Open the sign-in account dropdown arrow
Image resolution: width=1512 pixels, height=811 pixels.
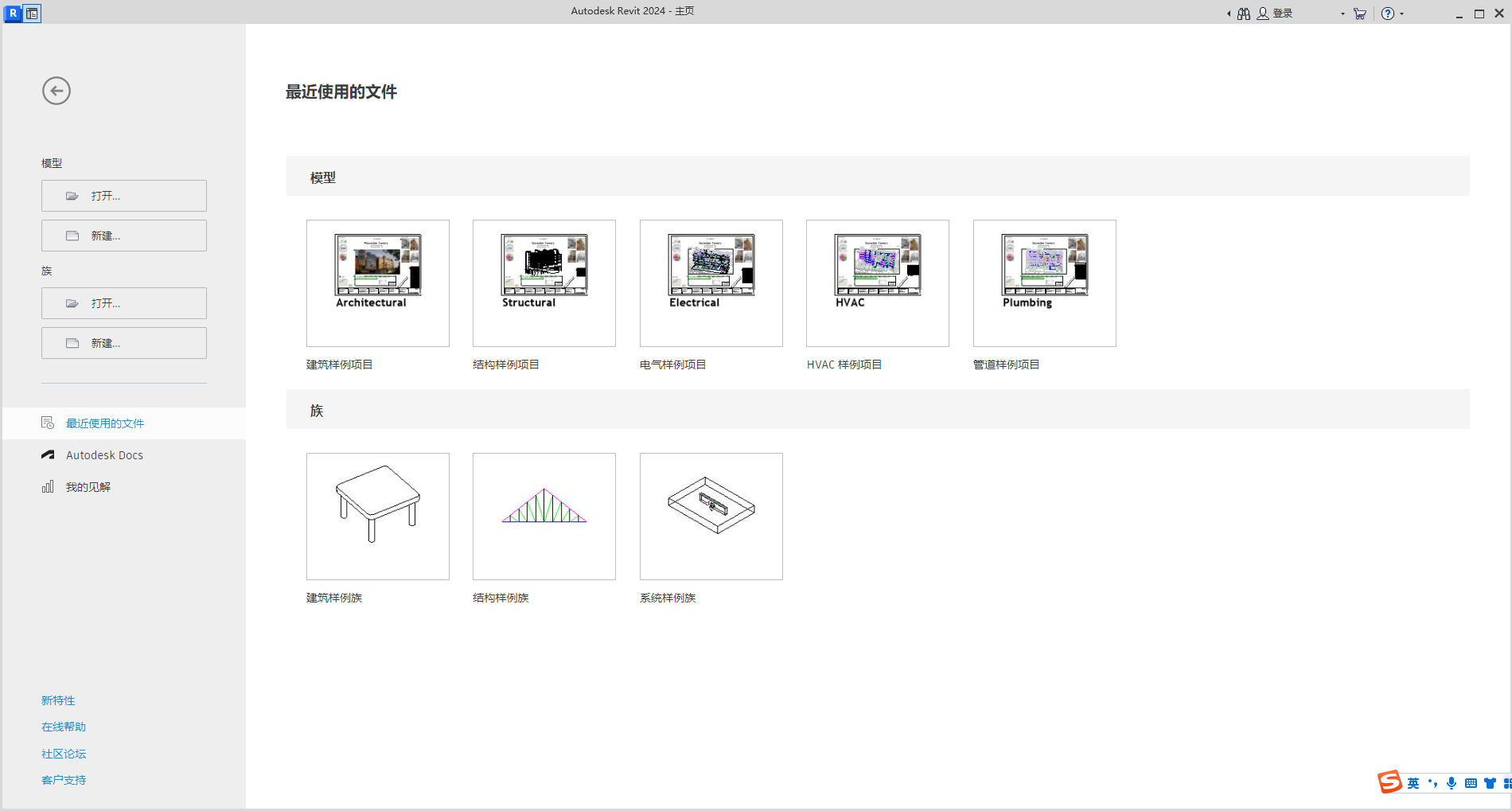coord(1342,13)
